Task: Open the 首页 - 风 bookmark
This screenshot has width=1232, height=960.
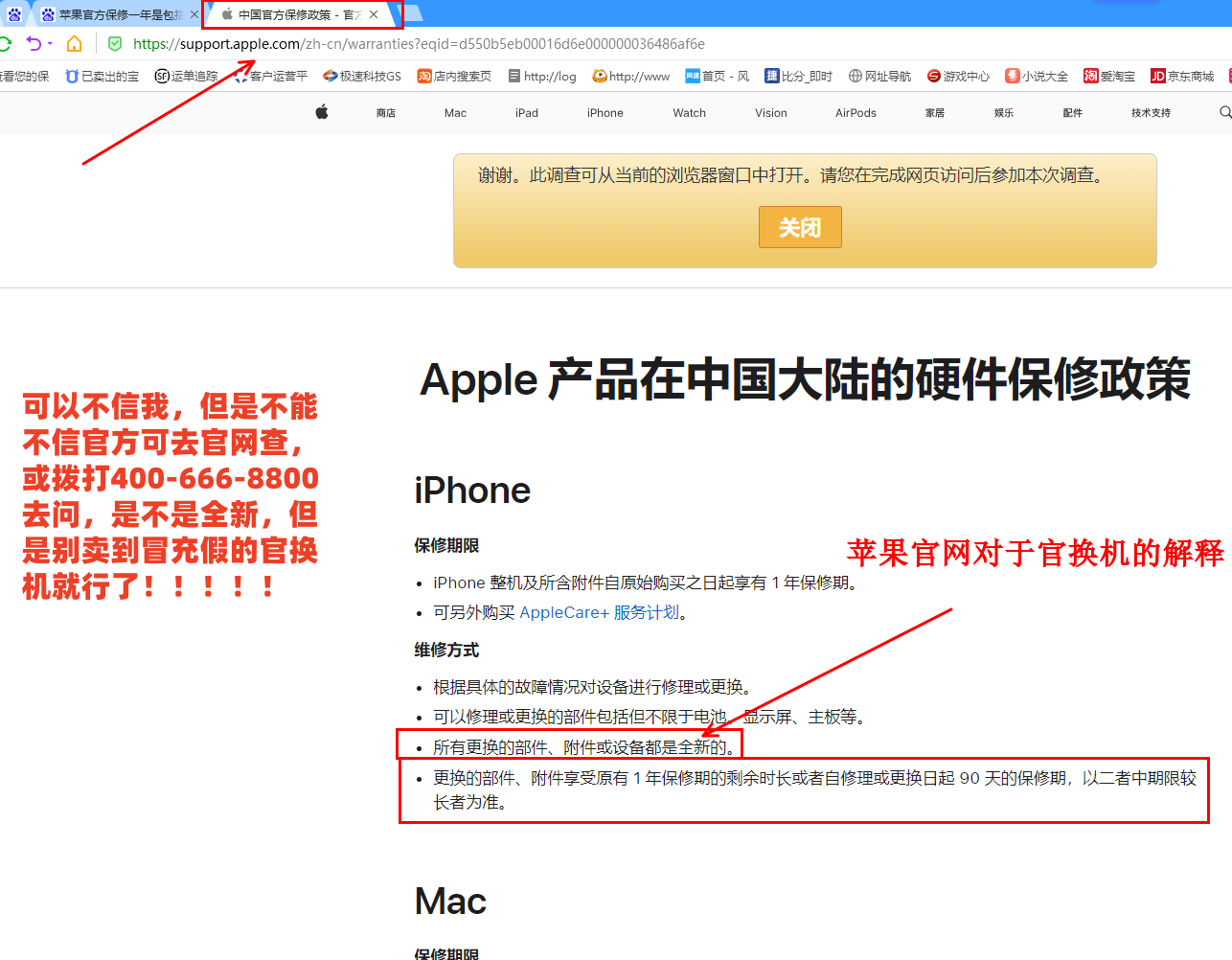Action: [718, 76]
